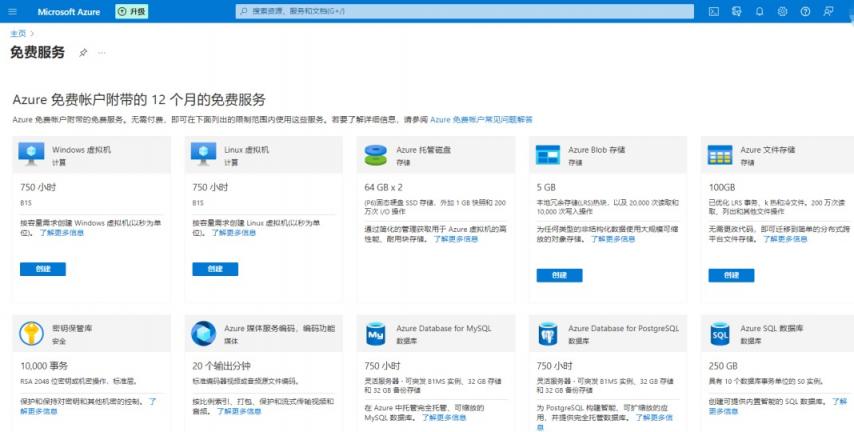
Task: Open the help question mark menu
Action: tap(805, 11)
